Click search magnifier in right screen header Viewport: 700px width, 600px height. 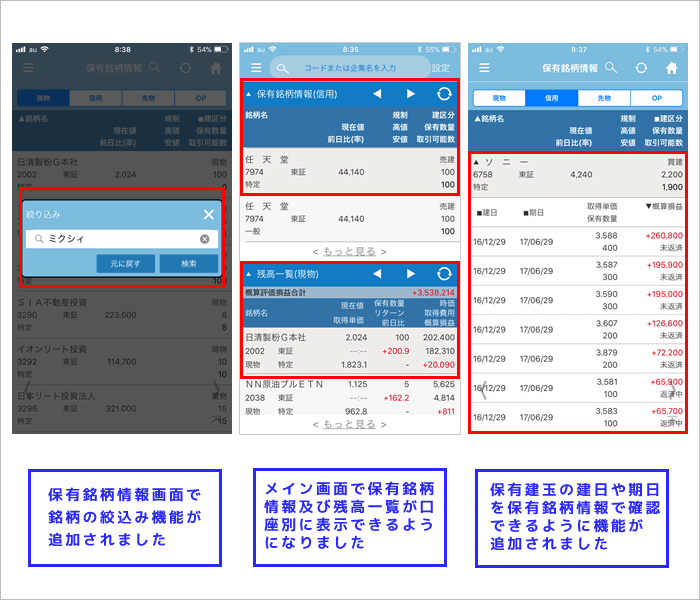point(611,67)
